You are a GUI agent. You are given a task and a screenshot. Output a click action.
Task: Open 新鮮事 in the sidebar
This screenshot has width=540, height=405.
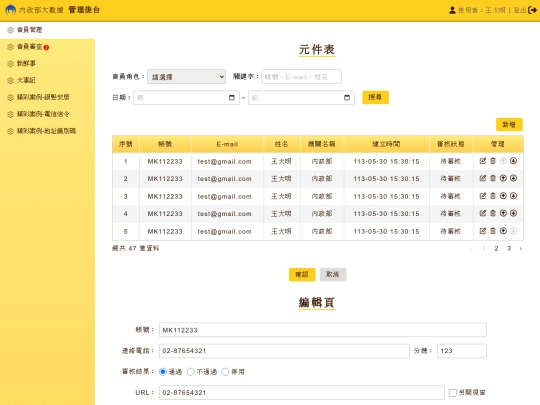[x=48, y=63]
